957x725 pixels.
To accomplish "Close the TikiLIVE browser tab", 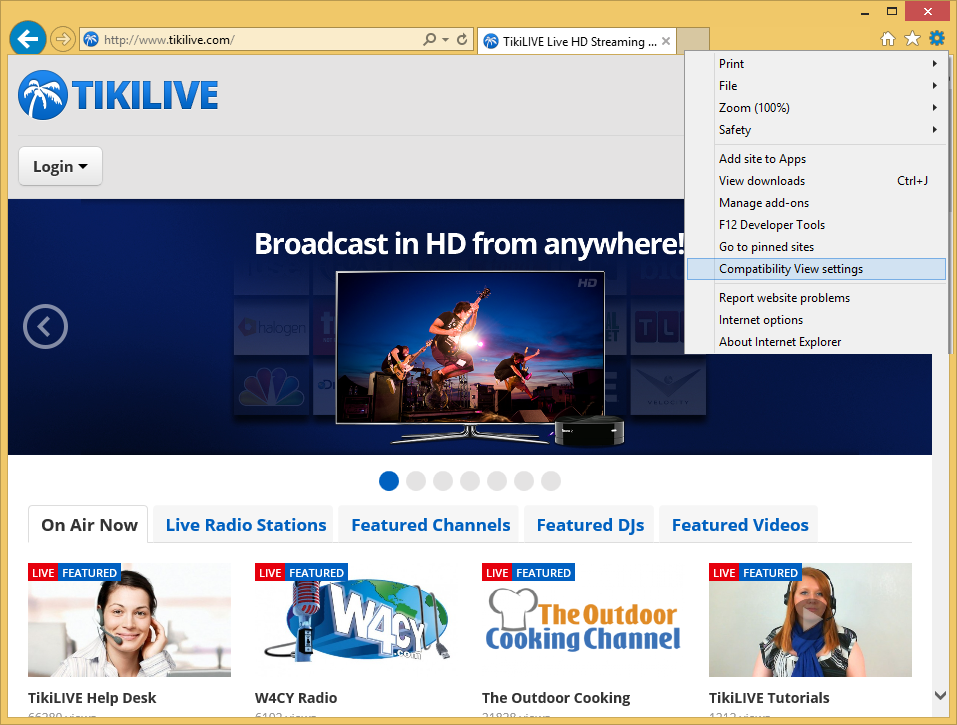I will (666, 41).
